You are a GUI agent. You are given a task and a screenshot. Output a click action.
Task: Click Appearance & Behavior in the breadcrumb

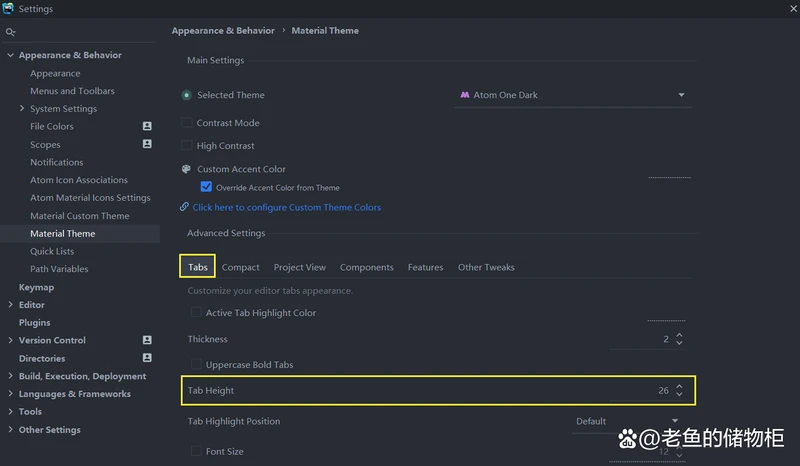coord(223,31)
